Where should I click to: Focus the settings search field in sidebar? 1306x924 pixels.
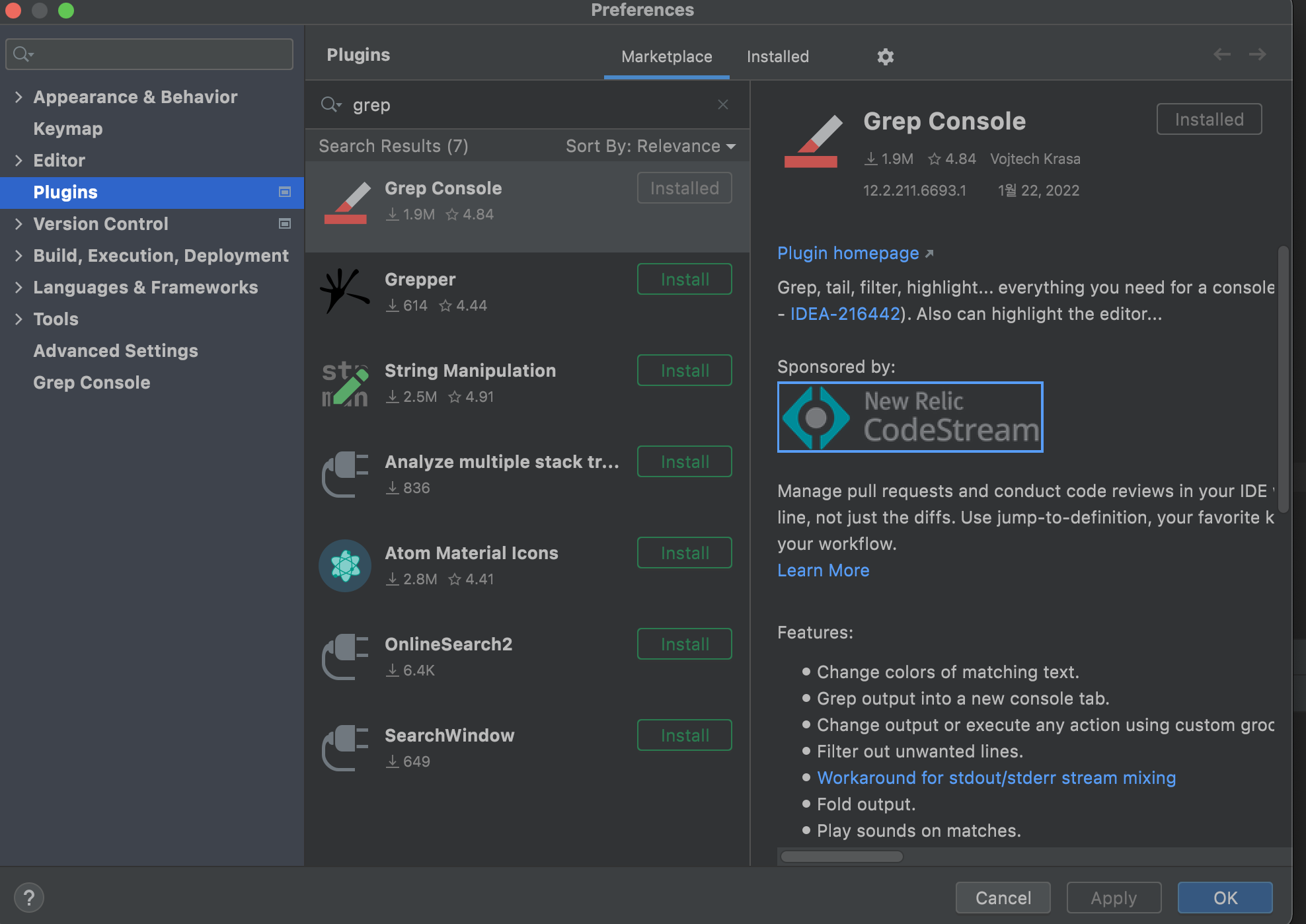(159, 54)
